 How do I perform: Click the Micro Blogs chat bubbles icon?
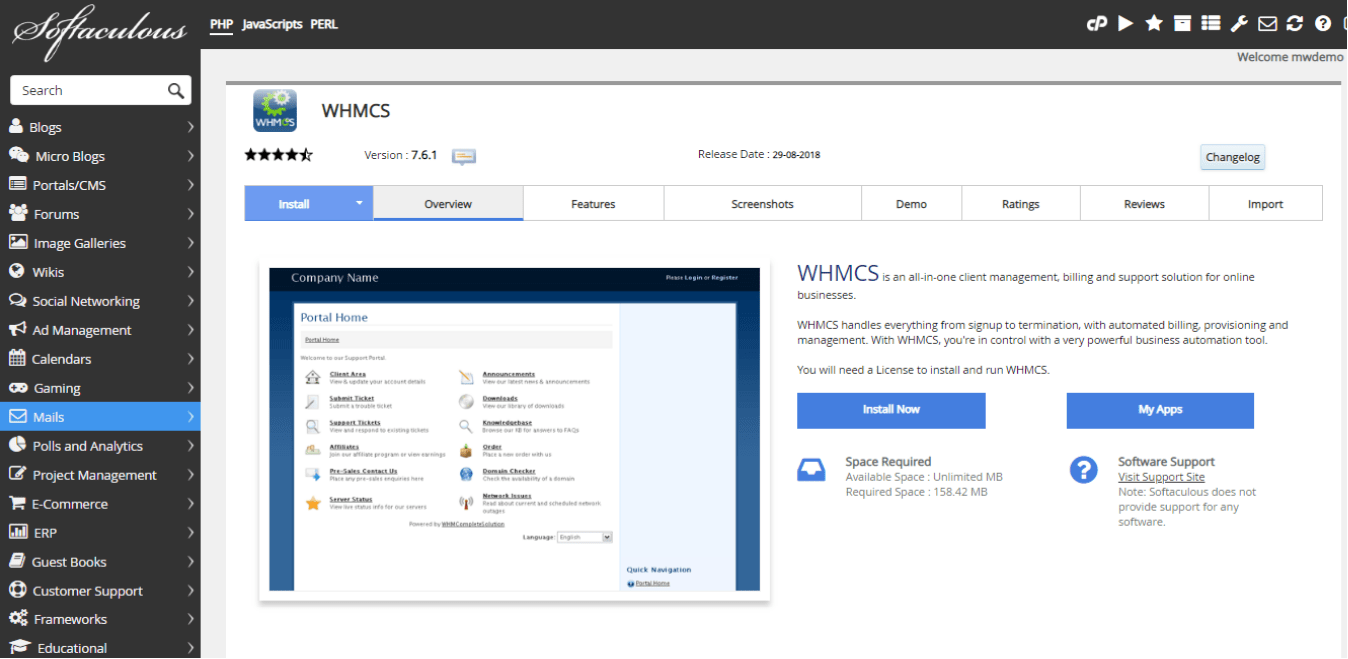pos(19,155)
